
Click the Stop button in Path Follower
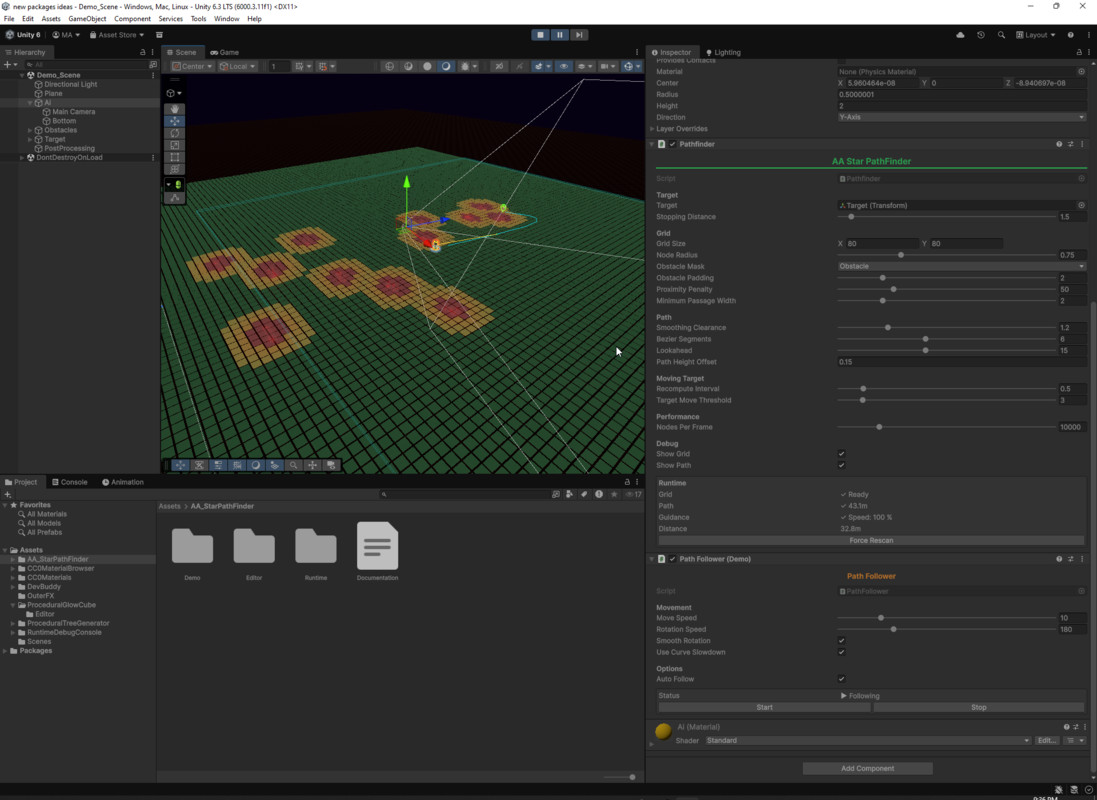[978, 708]
